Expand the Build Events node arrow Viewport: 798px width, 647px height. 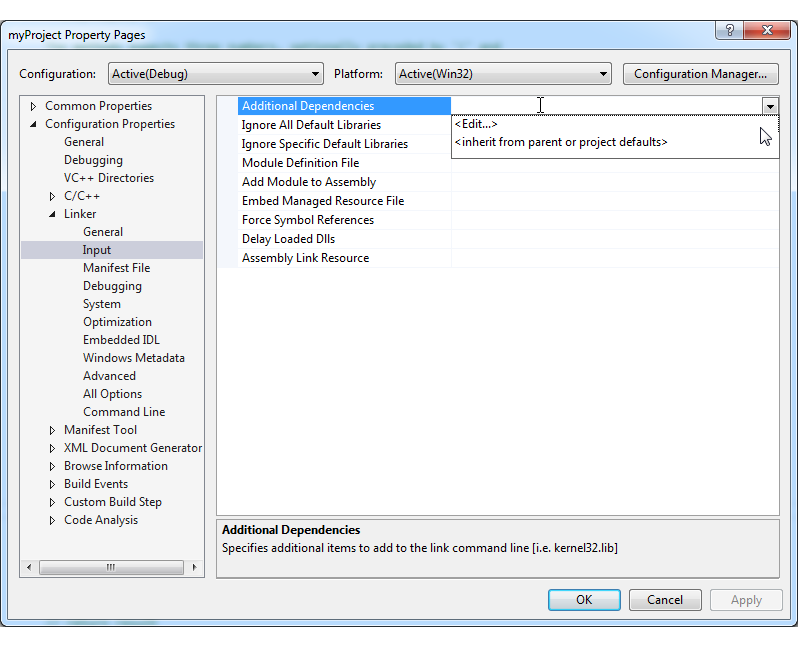[x=52, y=484]
